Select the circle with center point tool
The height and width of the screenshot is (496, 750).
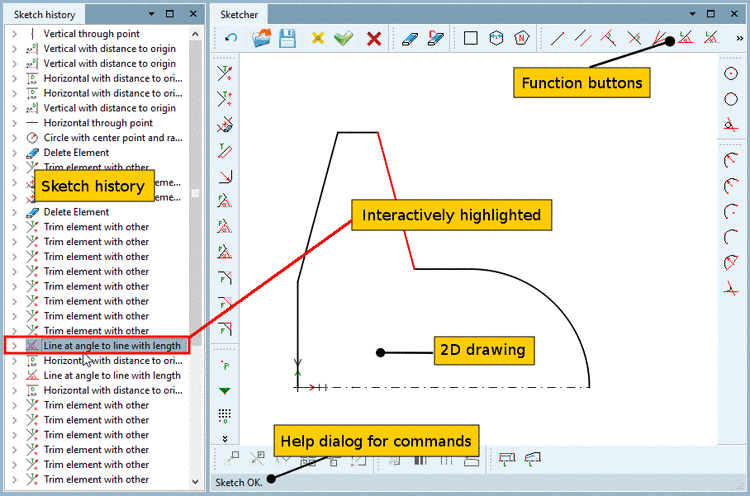[x=731, y=74]
